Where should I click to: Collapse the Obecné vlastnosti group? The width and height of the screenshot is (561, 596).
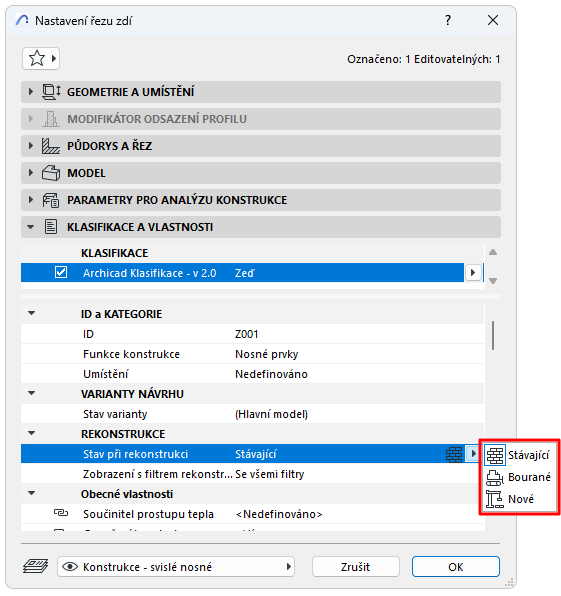point(32,493)
